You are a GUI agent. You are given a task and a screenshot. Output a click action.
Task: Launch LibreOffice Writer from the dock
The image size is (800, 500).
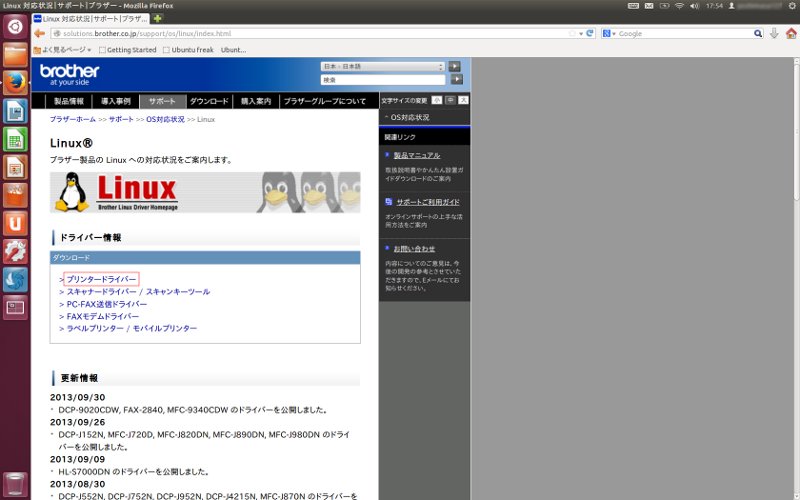15,111
